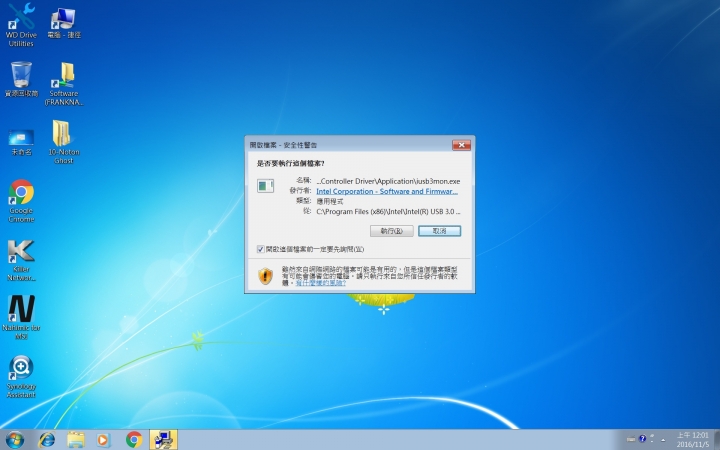Show hidden tray icons arrow

663,439
